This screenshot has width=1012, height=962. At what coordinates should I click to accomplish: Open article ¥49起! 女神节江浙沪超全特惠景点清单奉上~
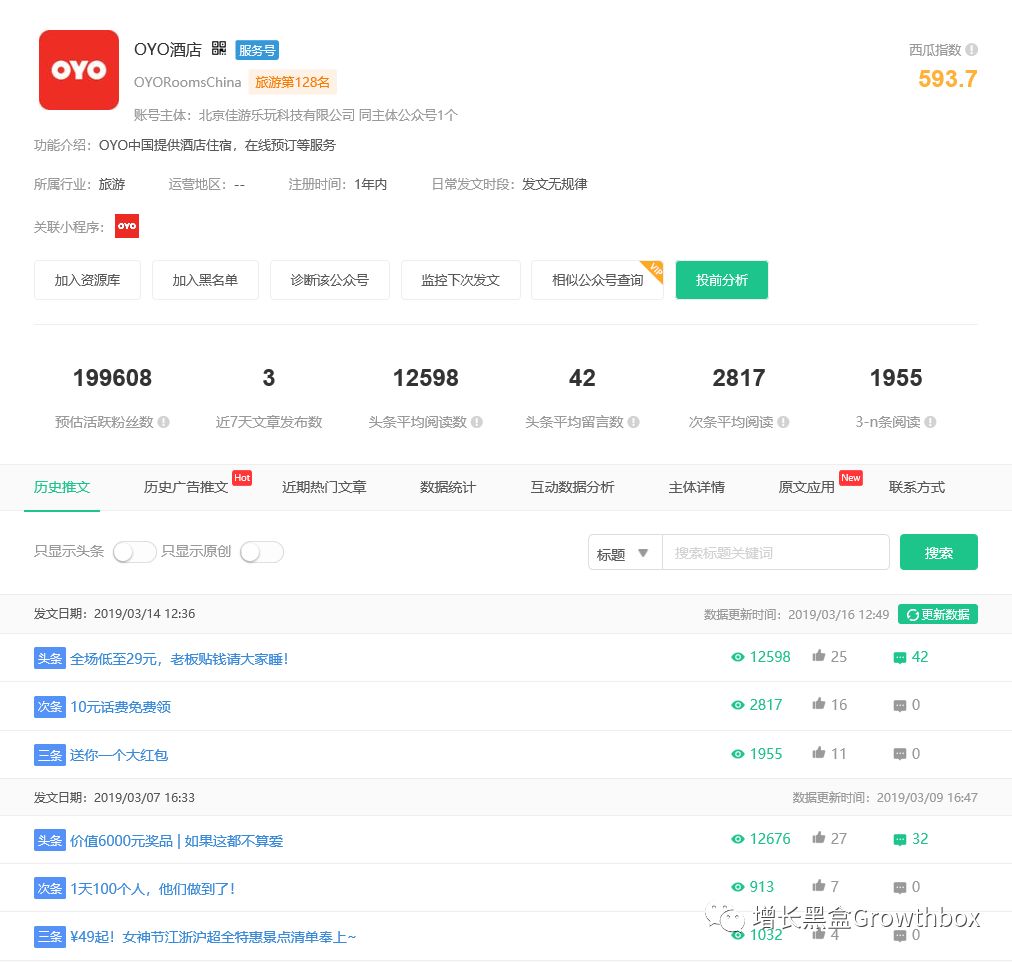(x=213, y=937)
